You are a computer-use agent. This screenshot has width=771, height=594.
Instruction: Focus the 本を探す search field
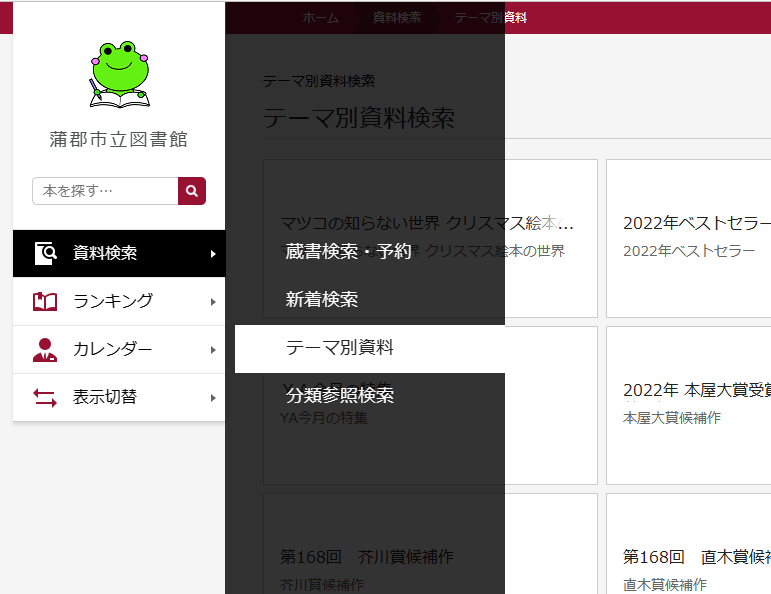click(105, 191)
